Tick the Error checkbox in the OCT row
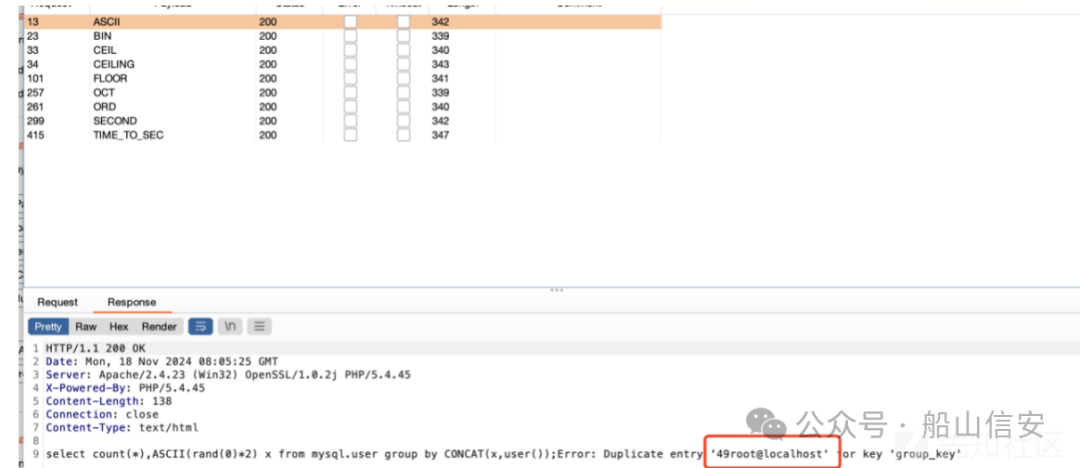Screen dimensions: 1080x468 (x=351, y=92)
